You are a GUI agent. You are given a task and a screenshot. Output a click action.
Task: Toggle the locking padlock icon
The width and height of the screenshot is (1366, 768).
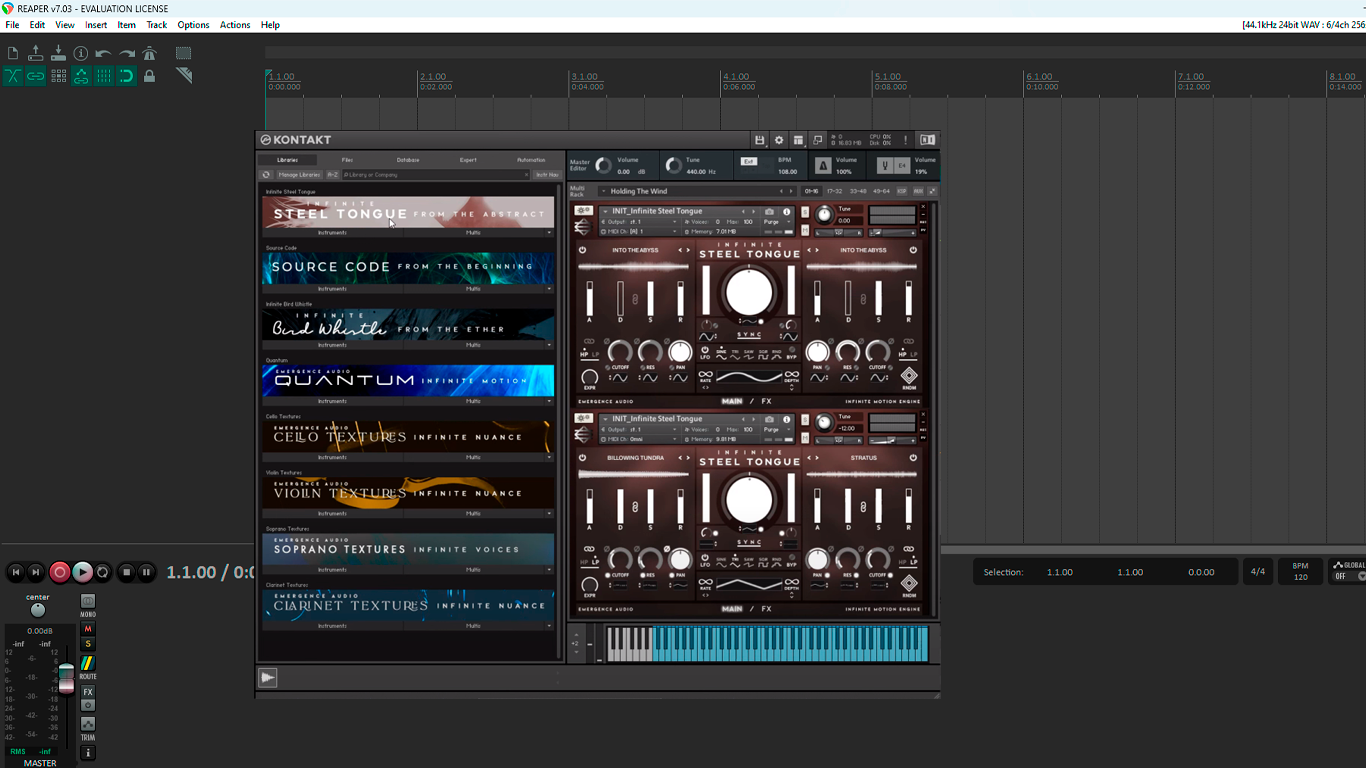[x=150, y=76]
